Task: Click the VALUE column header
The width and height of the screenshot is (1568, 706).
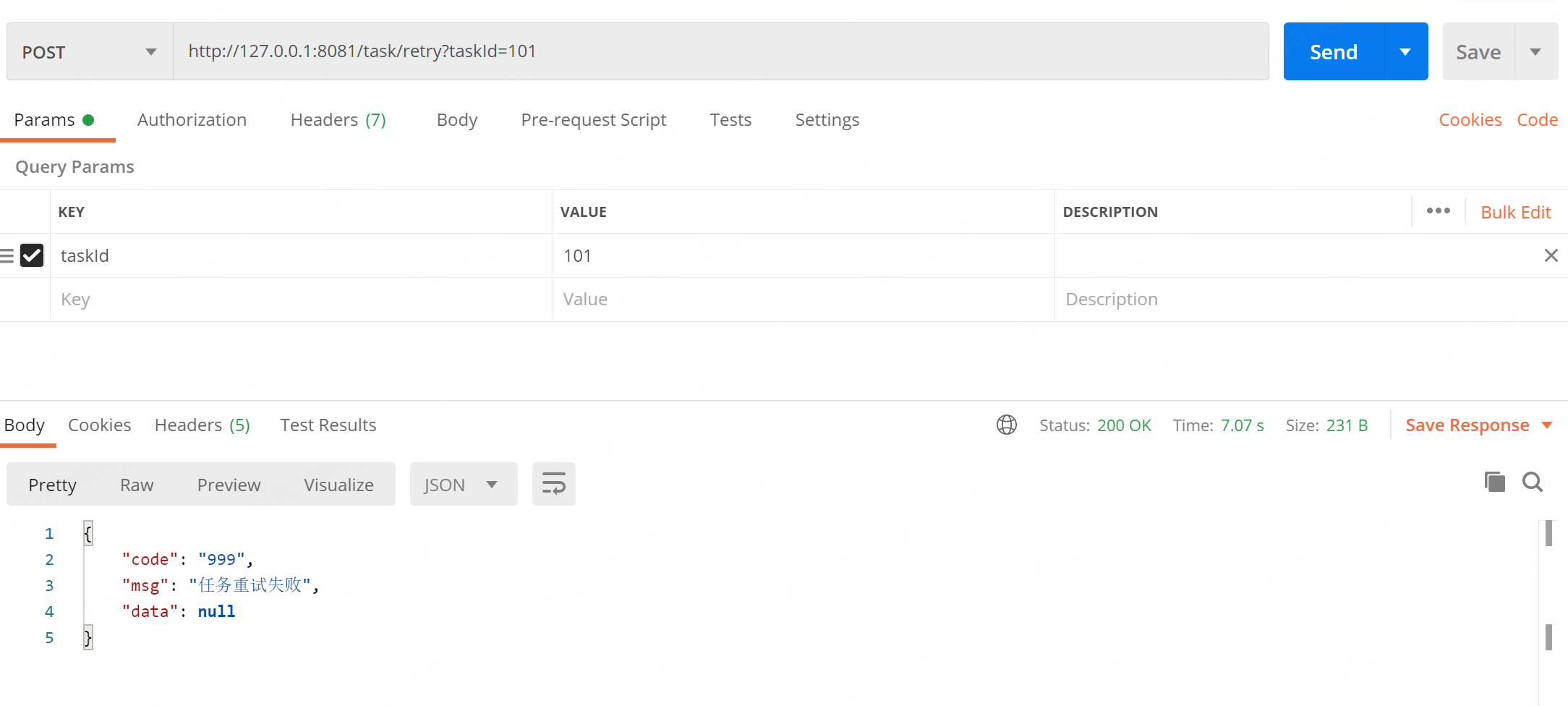Action: point(583,212)
